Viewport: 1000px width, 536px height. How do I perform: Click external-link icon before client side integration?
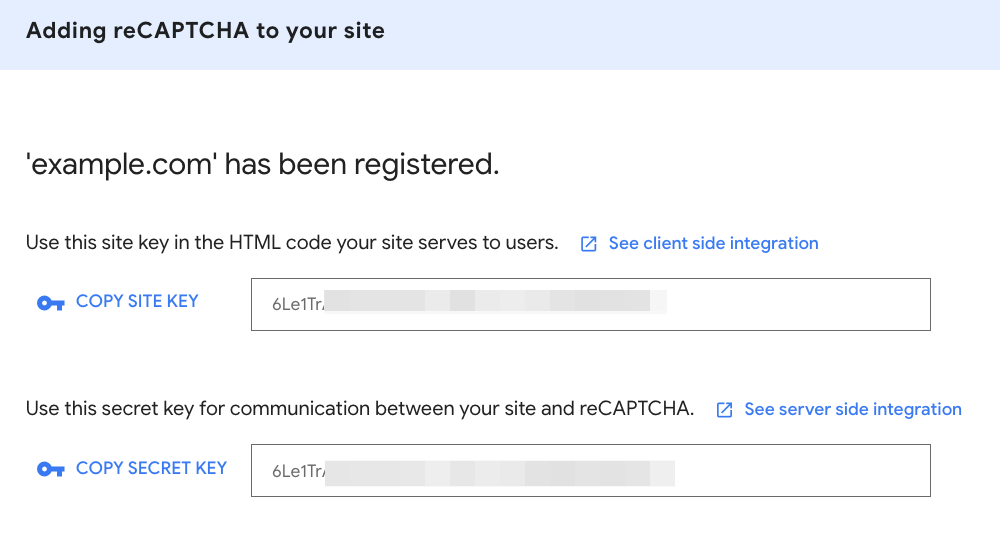tap(589, 244)
